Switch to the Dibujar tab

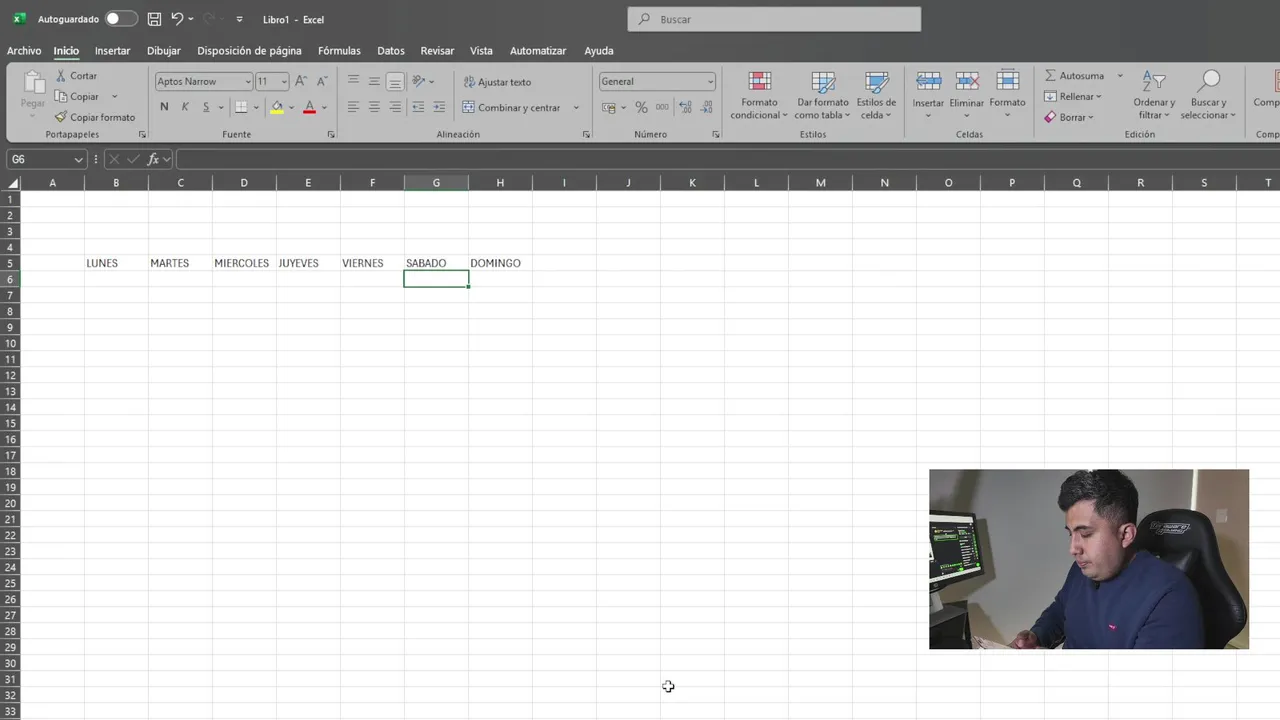coord(164,51)
